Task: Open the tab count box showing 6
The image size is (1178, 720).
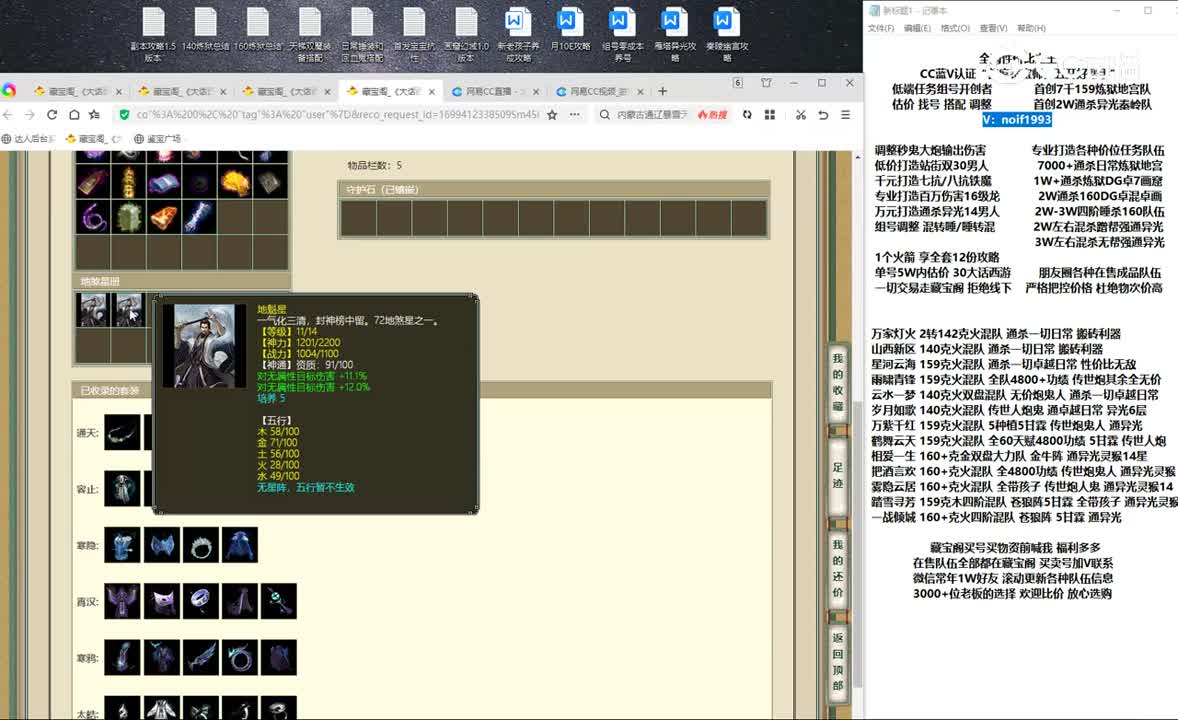Action: tap(738, 83)
